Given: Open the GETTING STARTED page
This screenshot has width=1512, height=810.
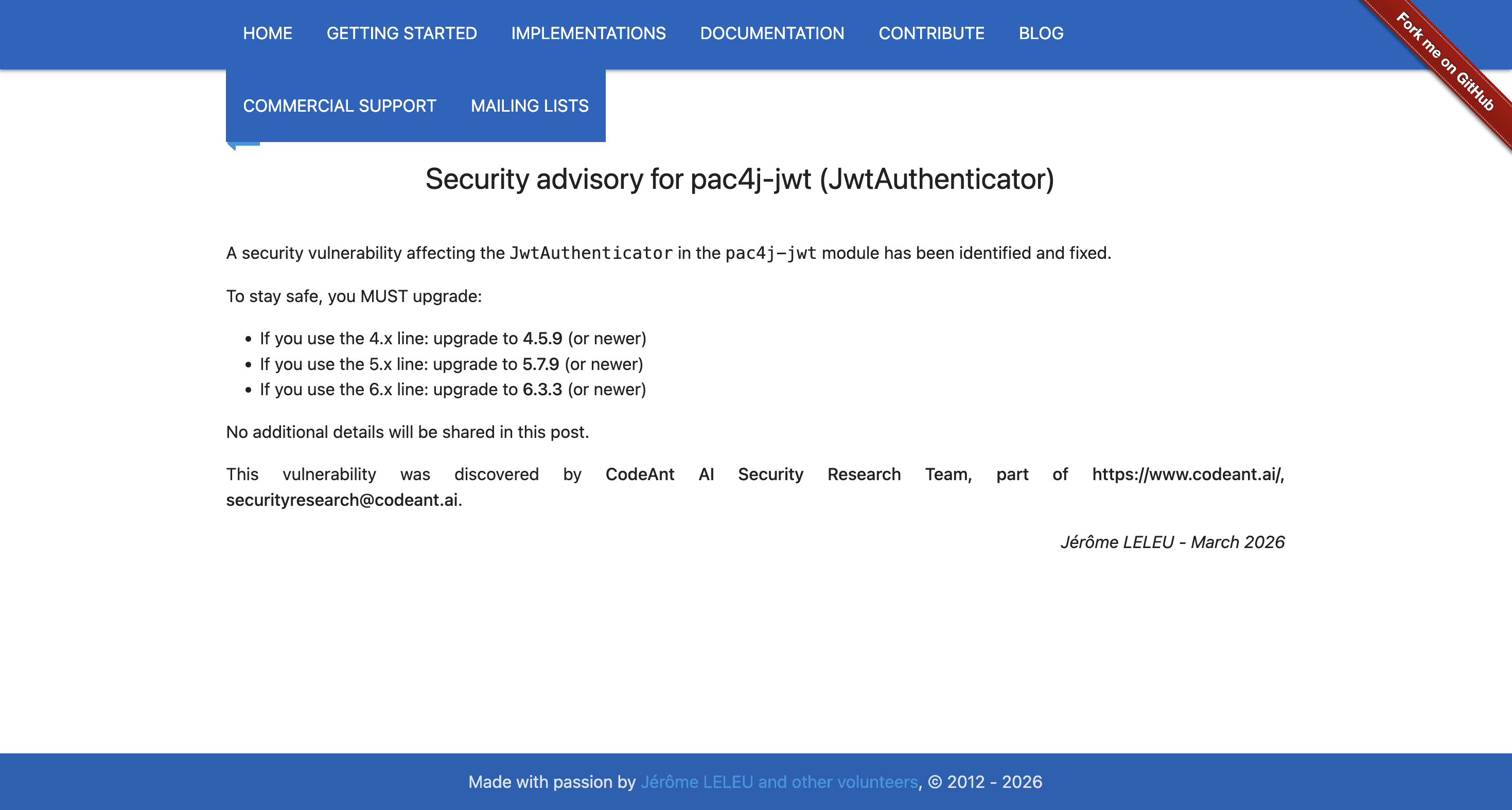Looking at the screenshot, I should (401, 33).
